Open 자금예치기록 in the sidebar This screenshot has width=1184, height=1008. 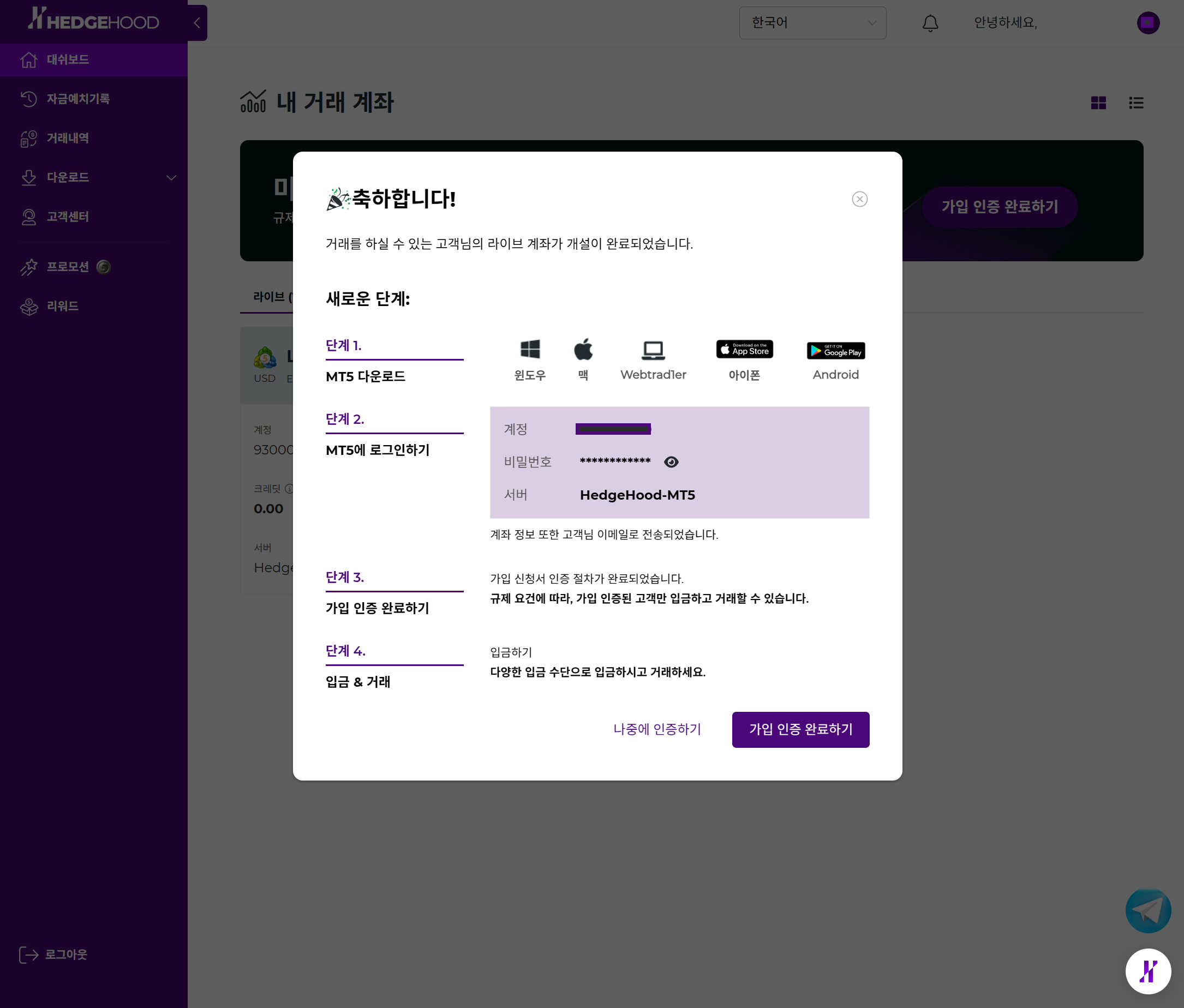tap(94, 99)
